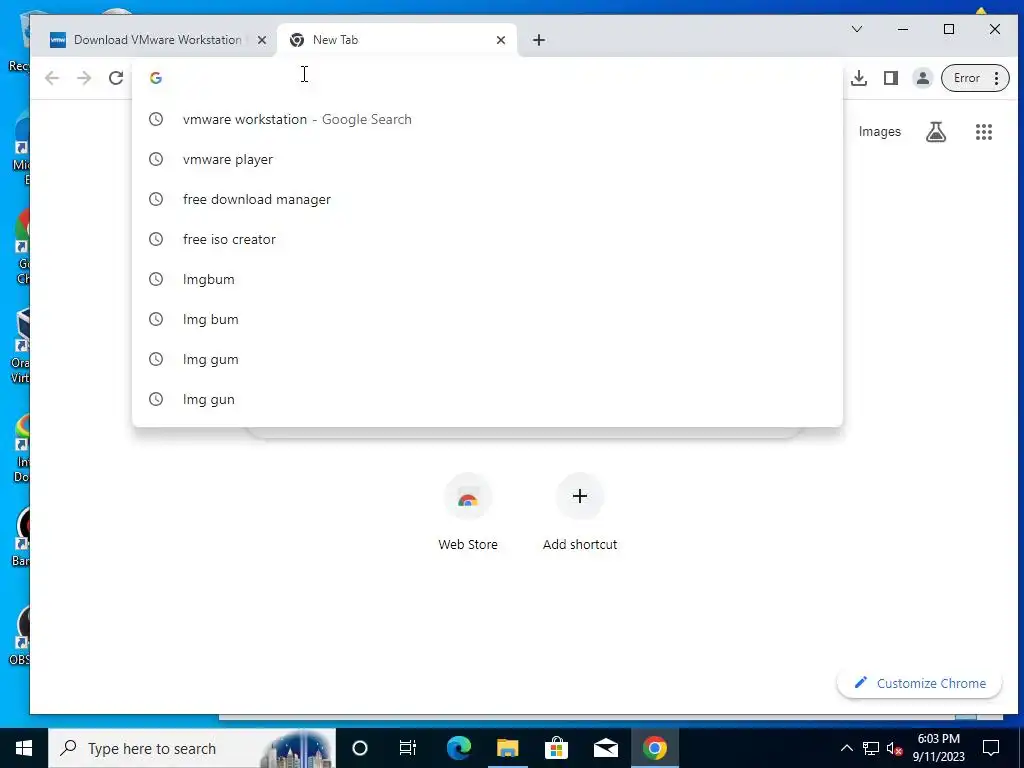Maximize the Chrome window
The height and width of the screenshot is (768, 1024).
coord(949,29)
